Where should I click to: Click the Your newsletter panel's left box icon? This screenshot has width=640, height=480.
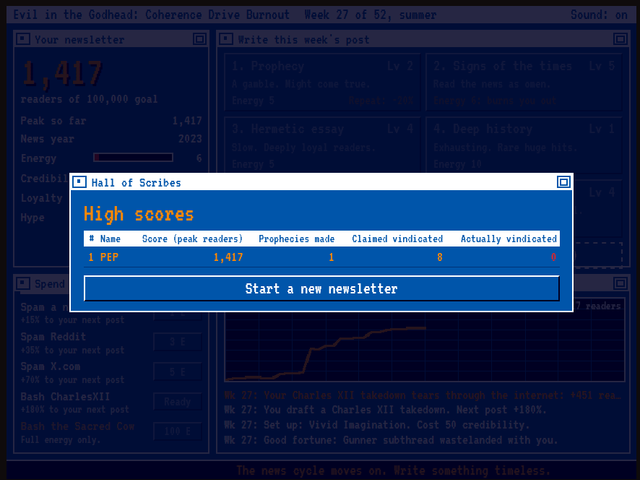pos(23,39)
